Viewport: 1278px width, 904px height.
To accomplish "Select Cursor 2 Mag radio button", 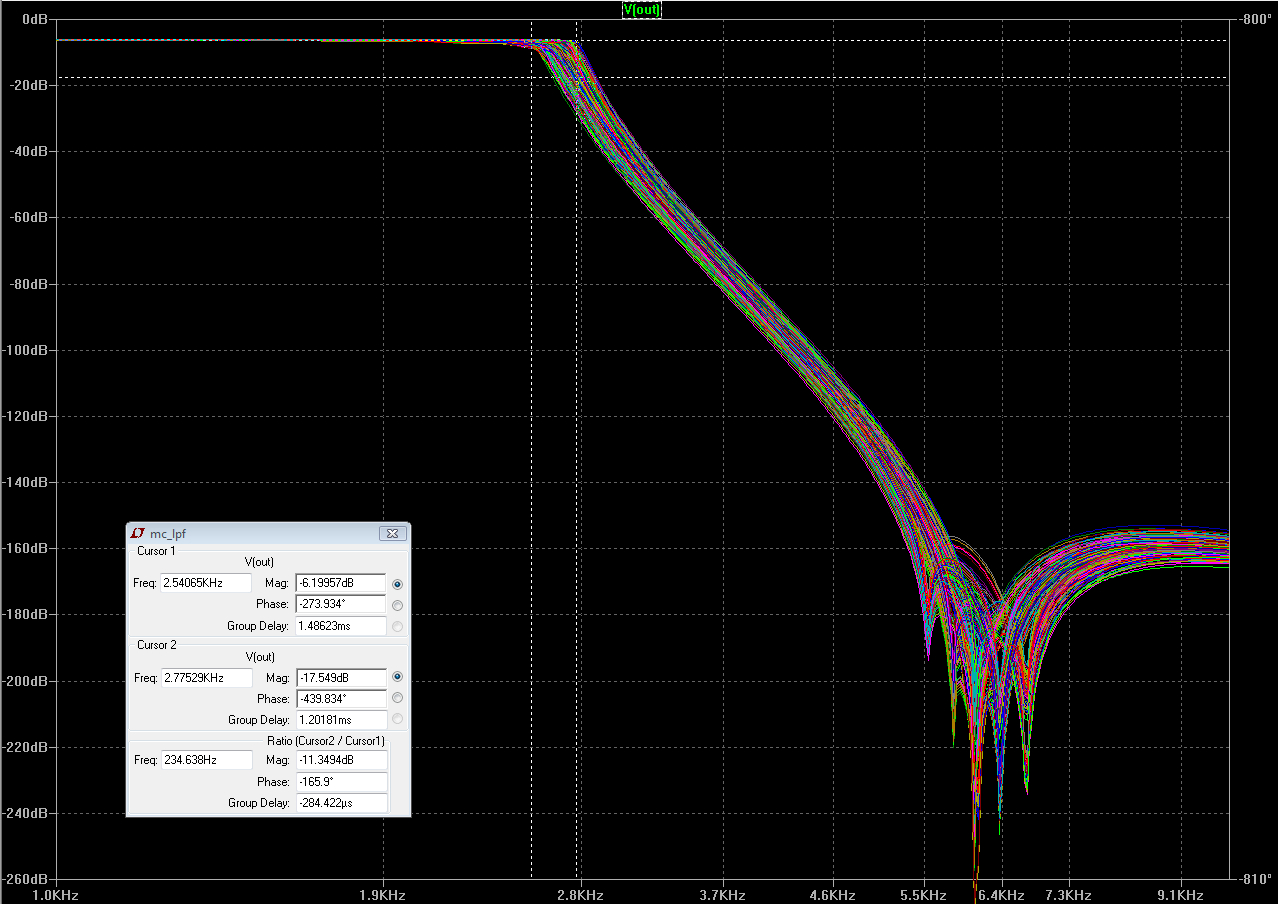I will [398, 678].
